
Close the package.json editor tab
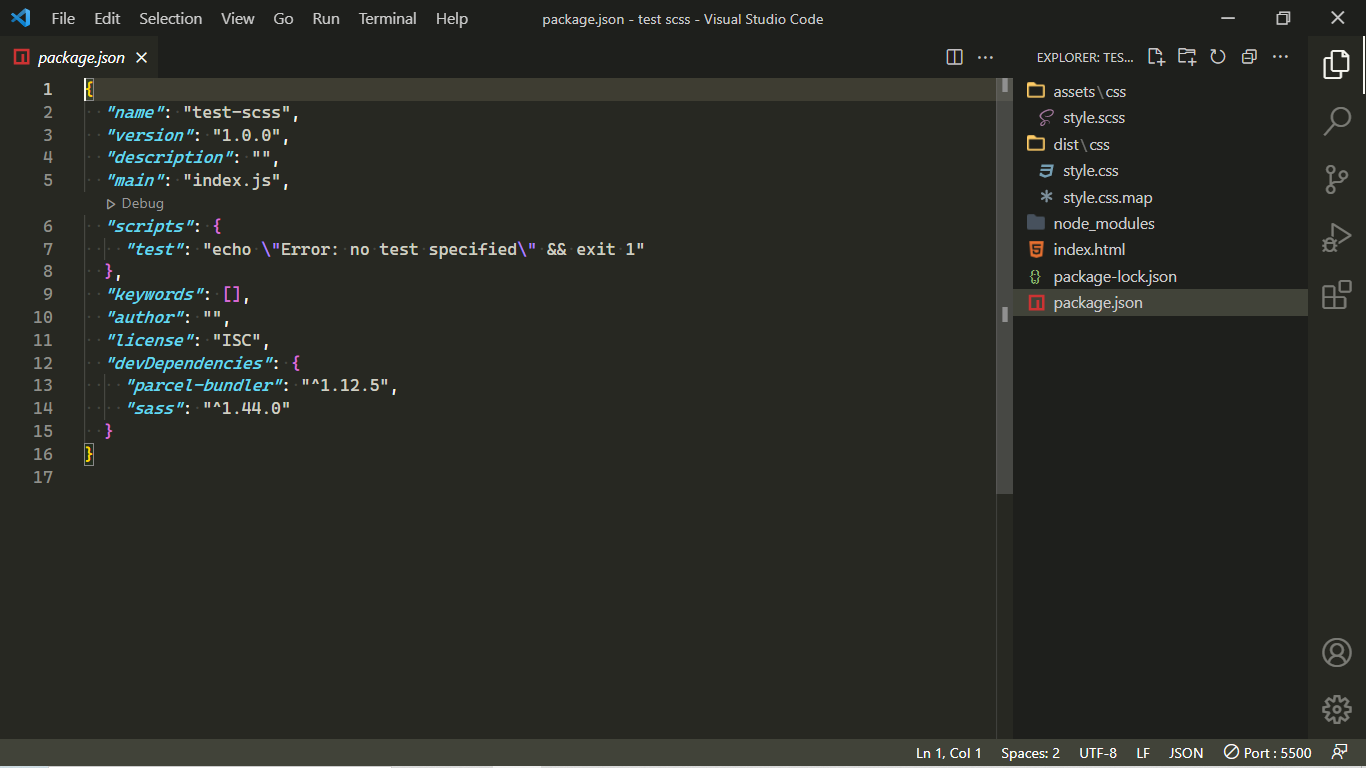coord(141,58)
